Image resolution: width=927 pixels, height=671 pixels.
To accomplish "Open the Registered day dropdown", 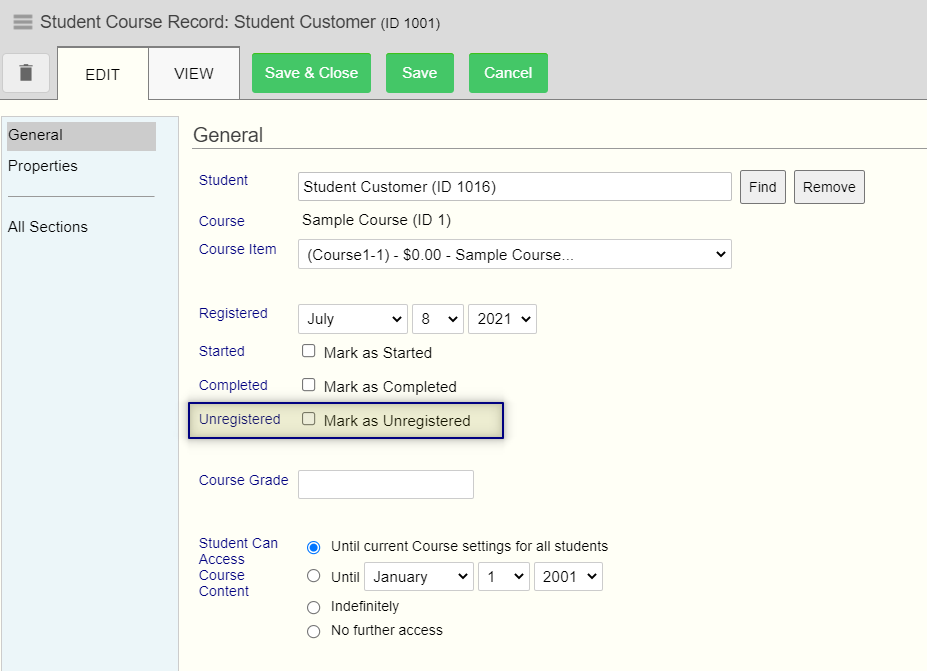I will (x=437, y=319).
